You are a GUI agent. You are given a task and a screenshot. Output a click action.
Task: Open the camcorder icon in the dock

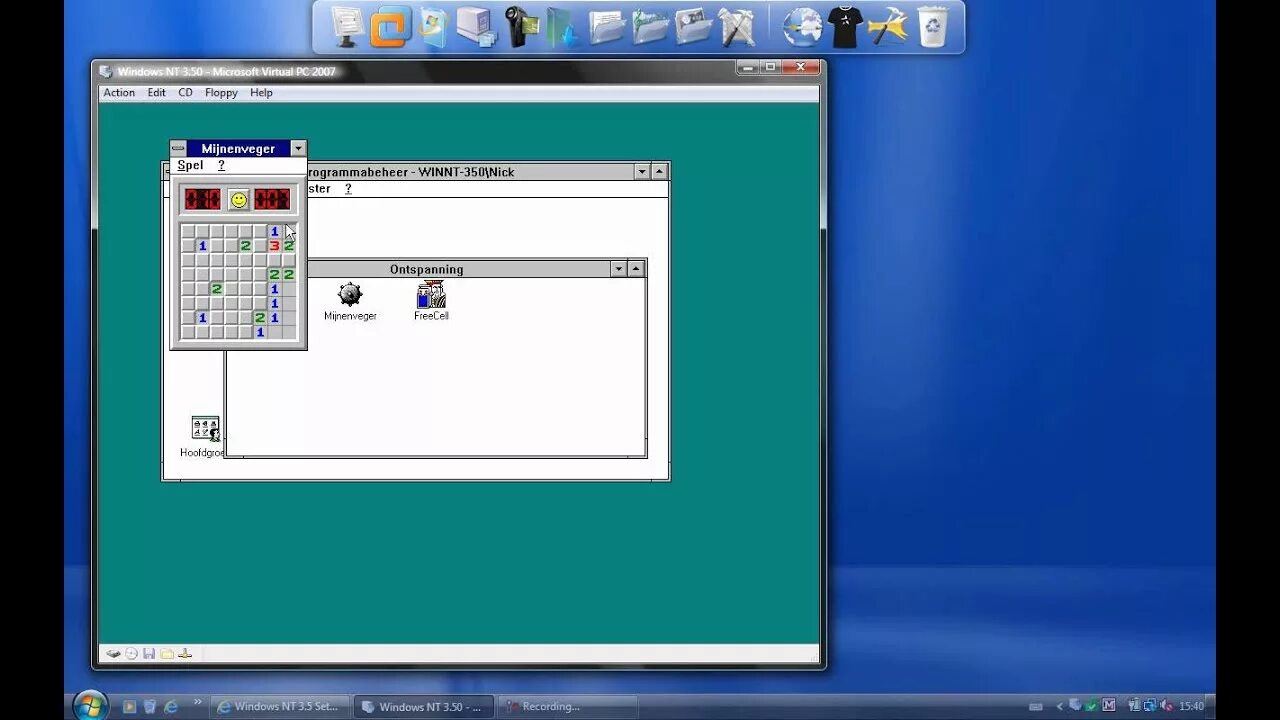click(521, 27)
